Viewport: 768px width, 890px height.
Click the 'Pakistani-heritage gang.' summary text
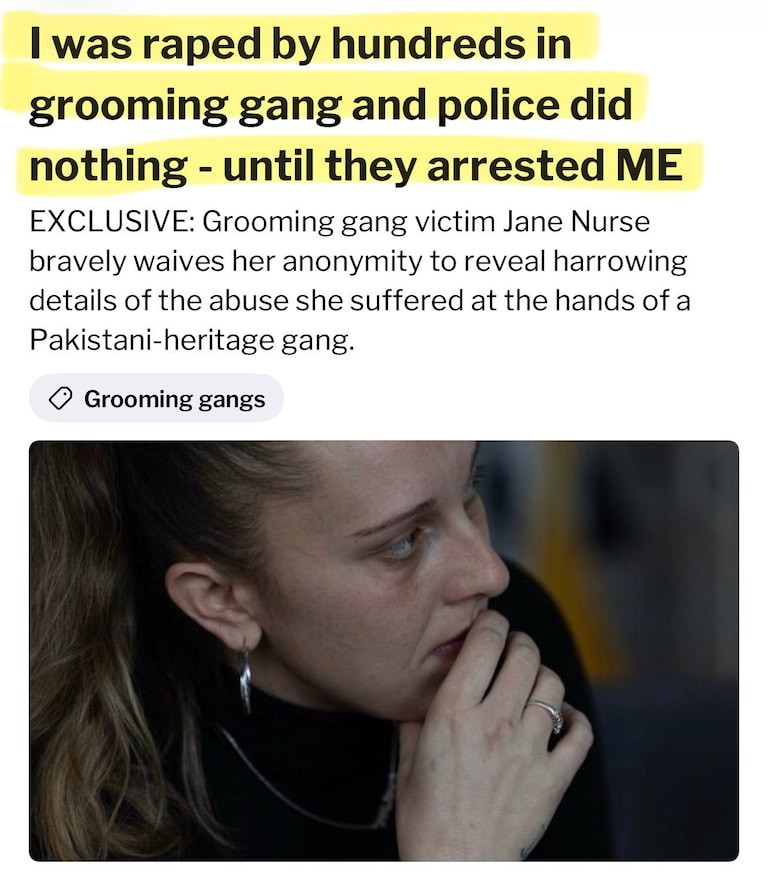click(192, 341)
